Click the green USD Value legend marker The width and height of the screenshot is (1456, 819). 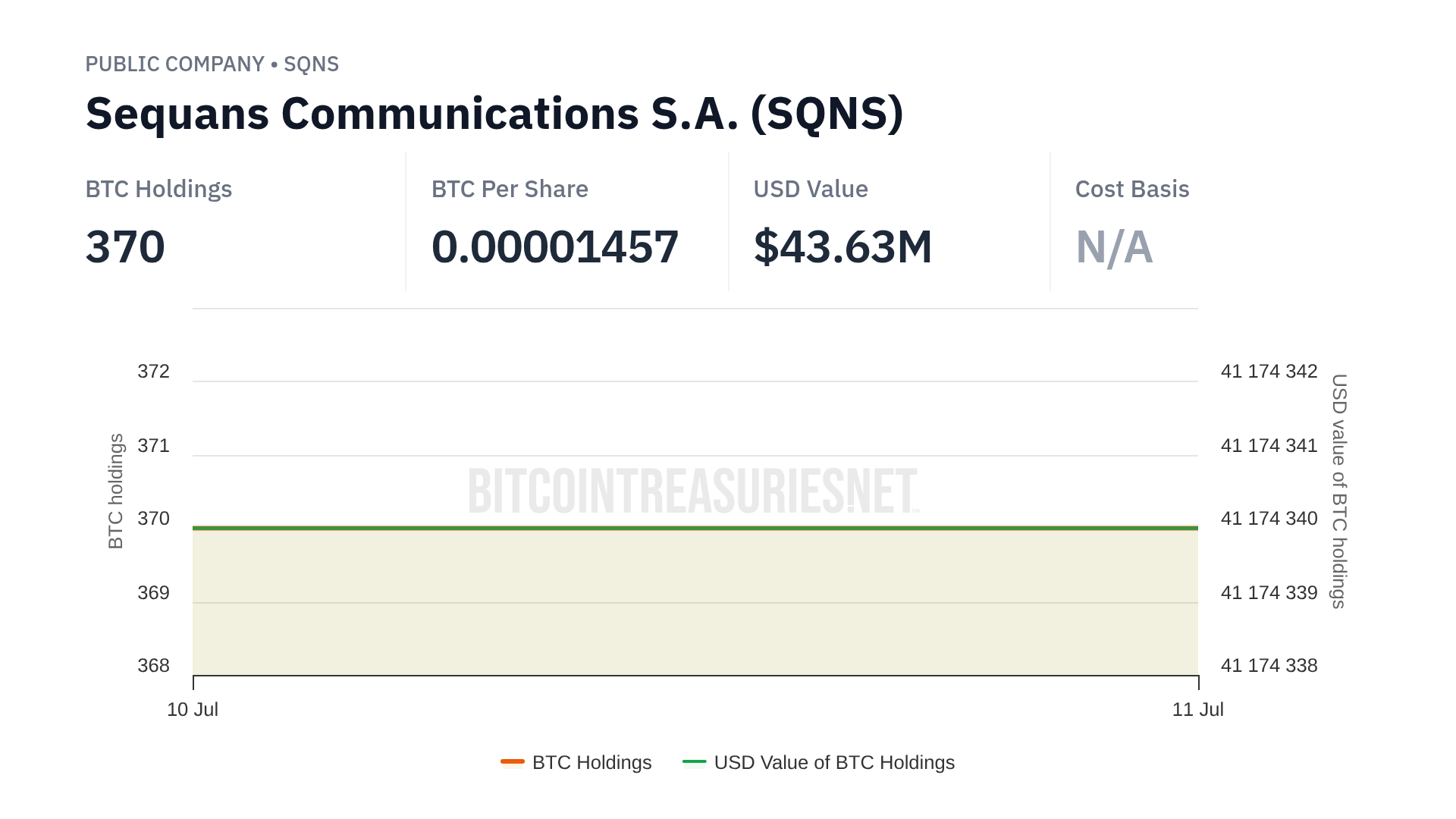694,761
